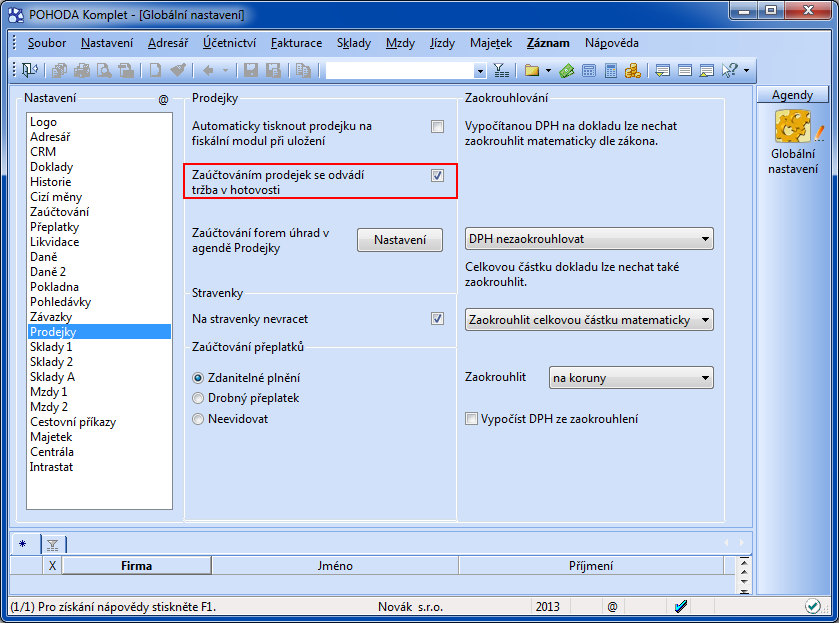Select the filter funnel tab above the table
839x623 pixels.
[52, 545]
